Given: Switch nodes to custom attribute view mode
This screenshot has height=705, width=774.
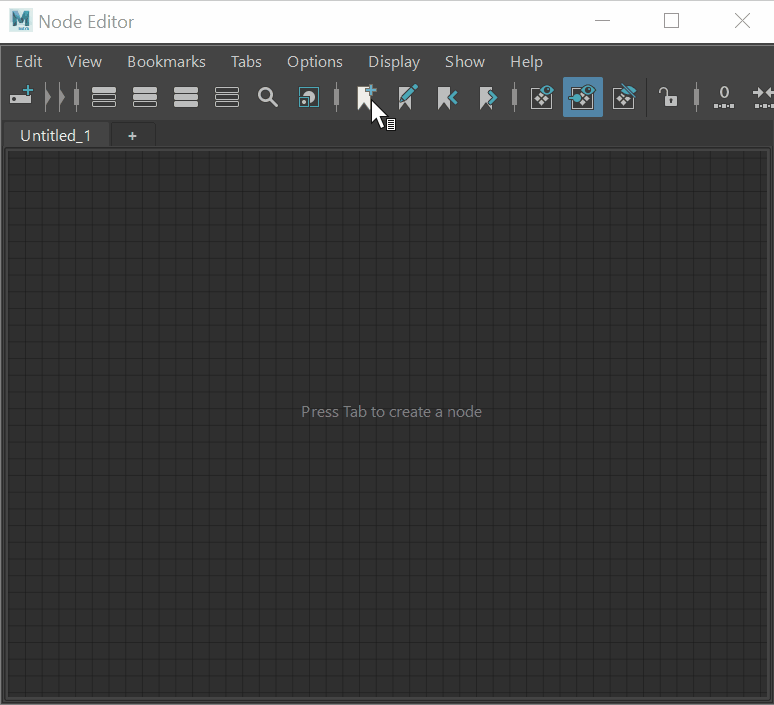Looking at the screenshot, I should click(227, 97).
